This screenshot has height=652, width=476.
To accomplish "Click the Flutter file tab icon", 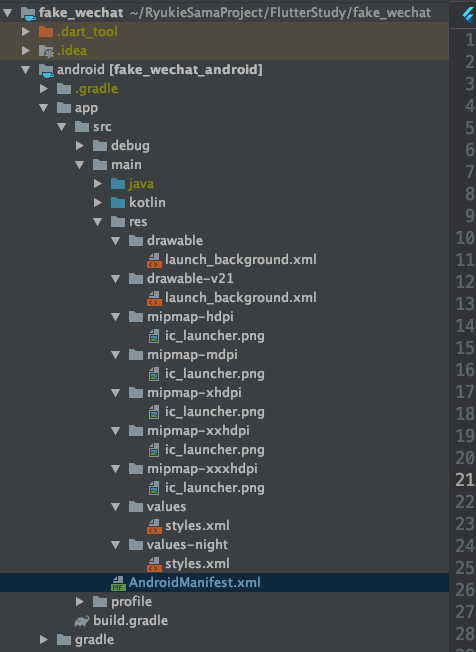I will click(469, 15).
